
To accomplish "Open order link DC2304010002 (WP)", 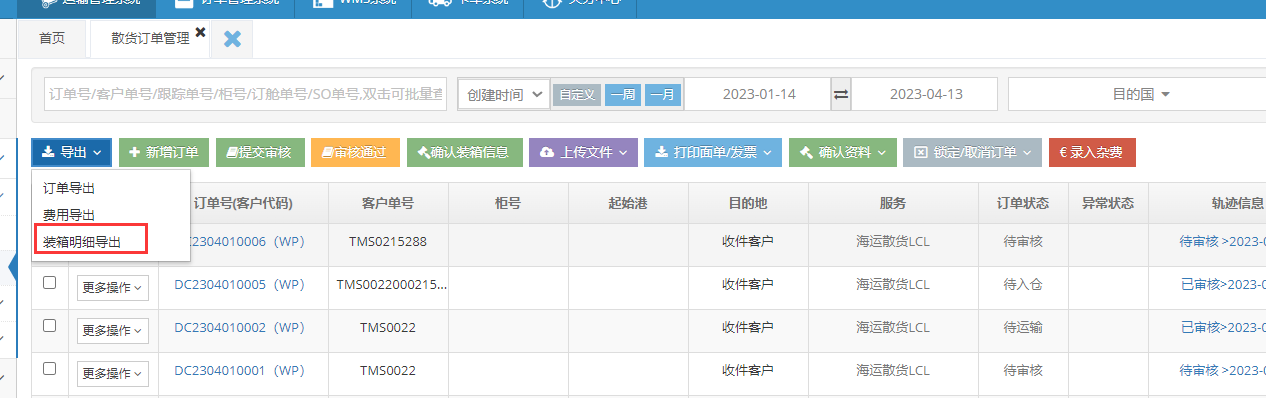I will [x=239, y=327].
